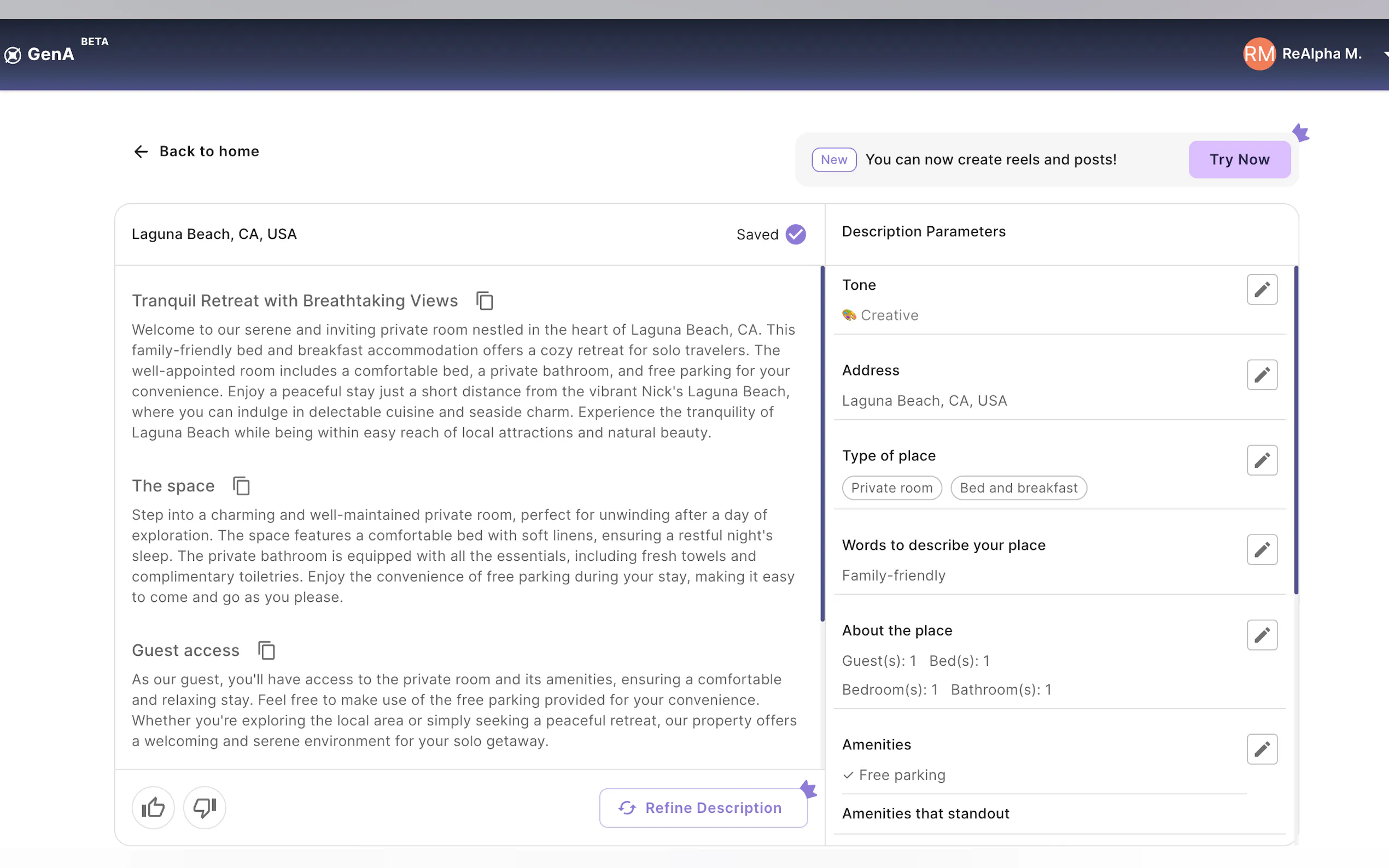This screenshot has width=1389, height=868.
Task: Copy the Guest access section
Action: (266, 650)
